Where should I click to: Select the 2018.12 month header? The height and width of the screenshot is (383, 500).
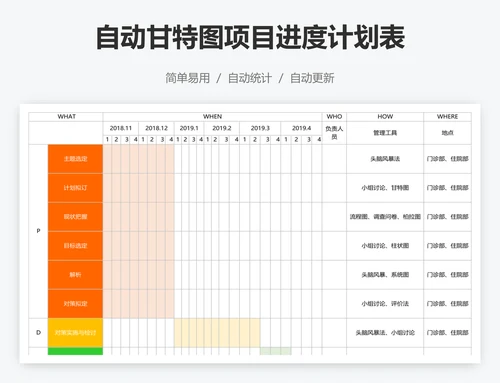[x=156, y=128]
